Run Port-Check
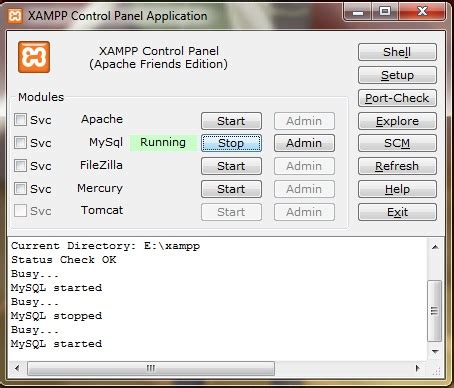This screenshot has width=454, height=388. click(397, 98)
